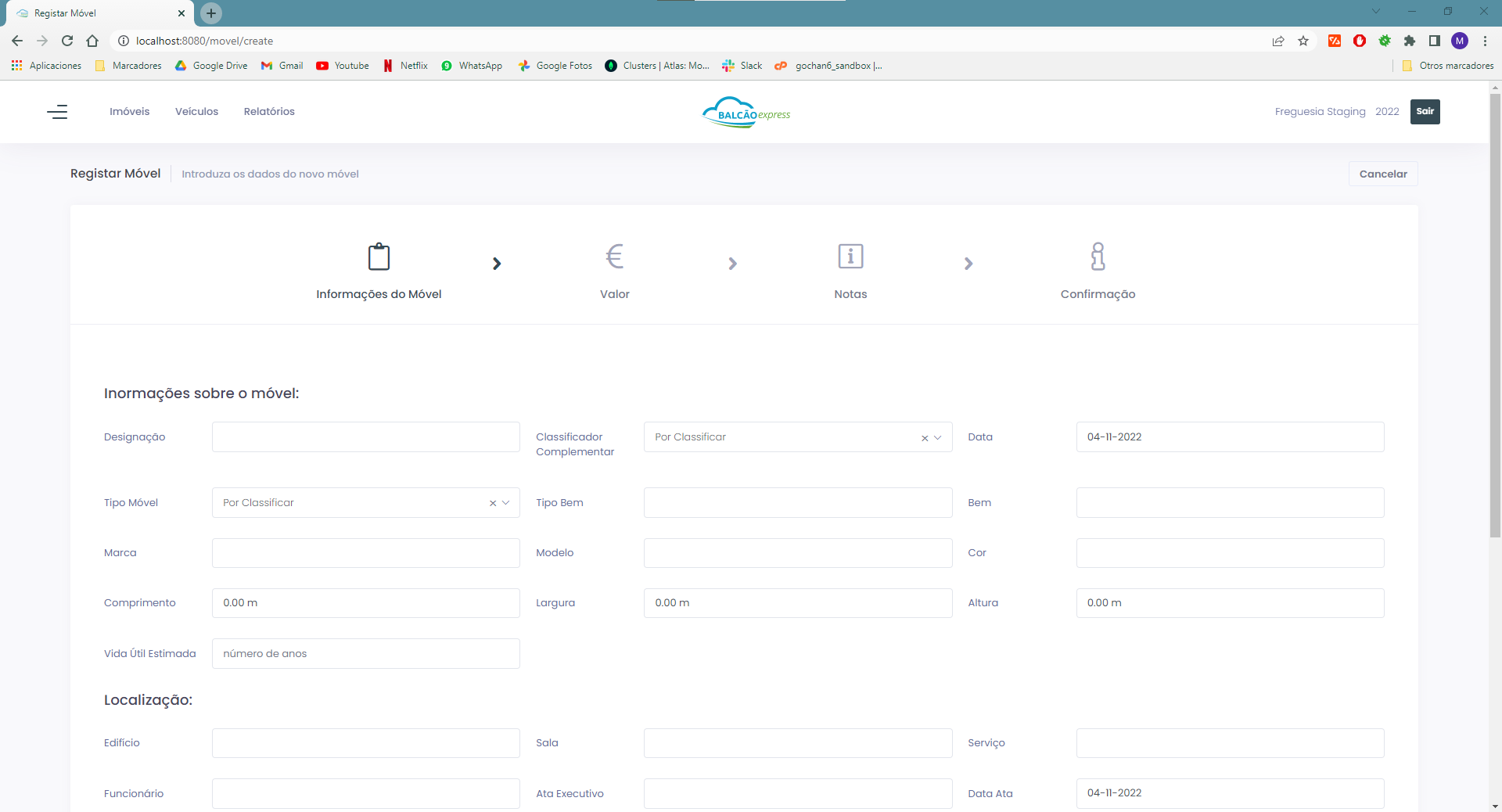Viewport: 1502px width, 812px height.
Task: Open the Google Drive bookmark
Action: tap(211, 66)
